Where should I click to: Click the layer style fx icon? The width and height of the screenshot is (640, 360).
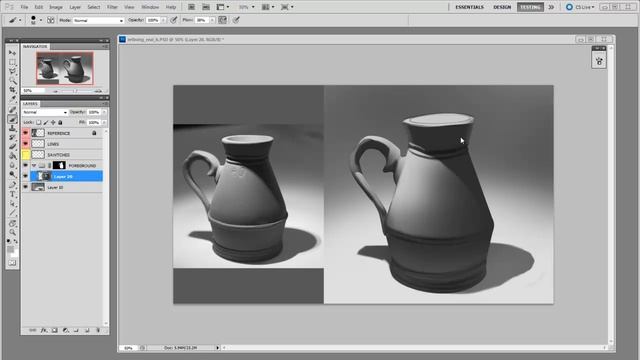click(44, 330)
